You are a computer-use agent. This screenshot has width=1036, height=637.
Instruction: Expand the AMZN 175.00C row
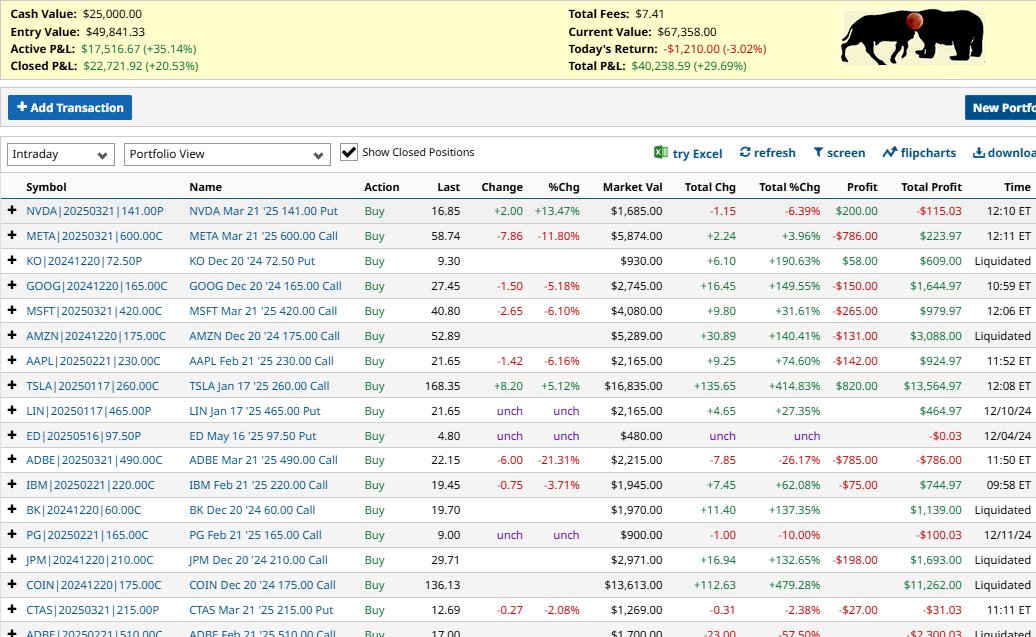click(12, 335)
